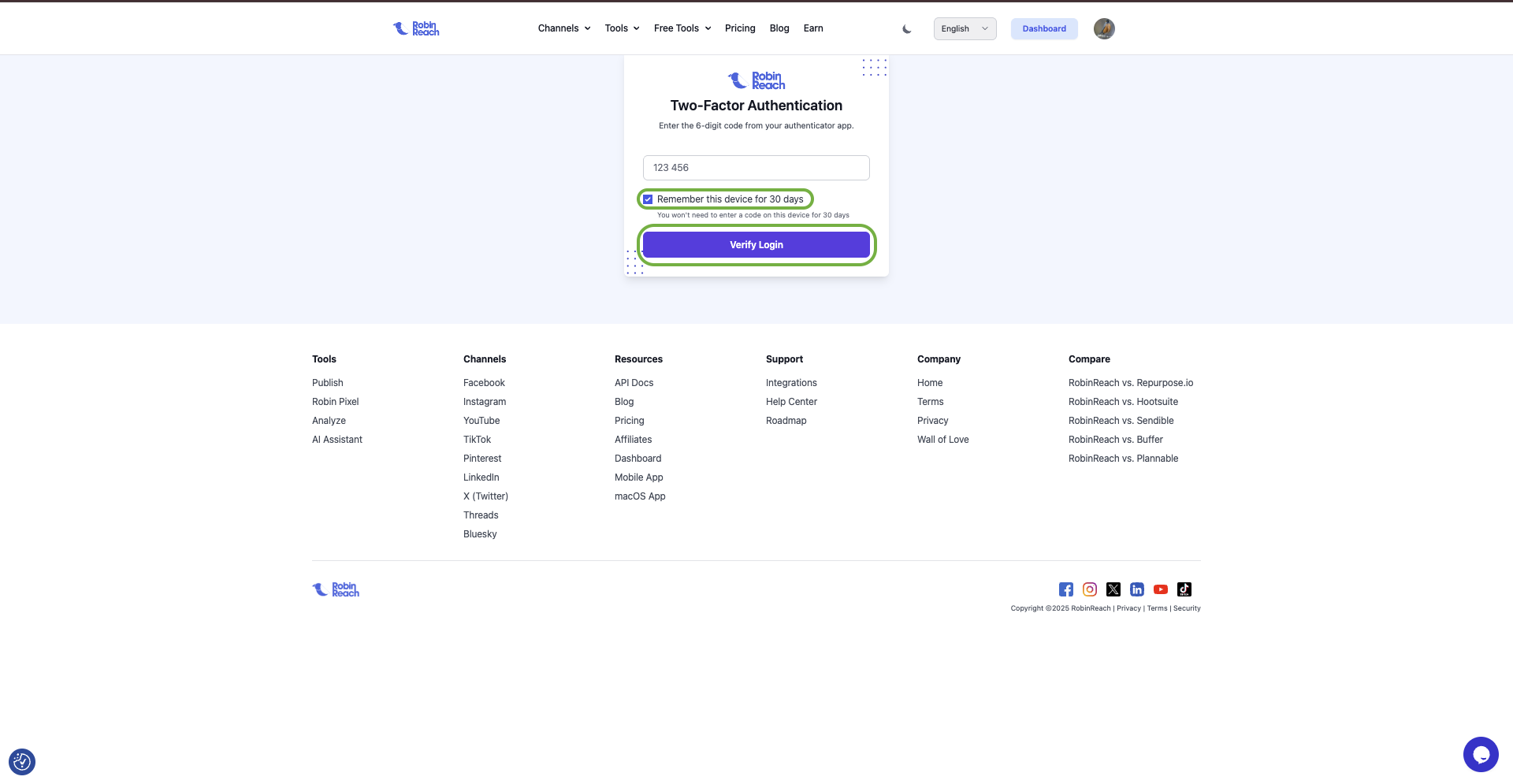This screenshot has width=1513, height=784.
Task: Open RobinReach vs. Plannable comparison
Action: [x=1124, y=459]
